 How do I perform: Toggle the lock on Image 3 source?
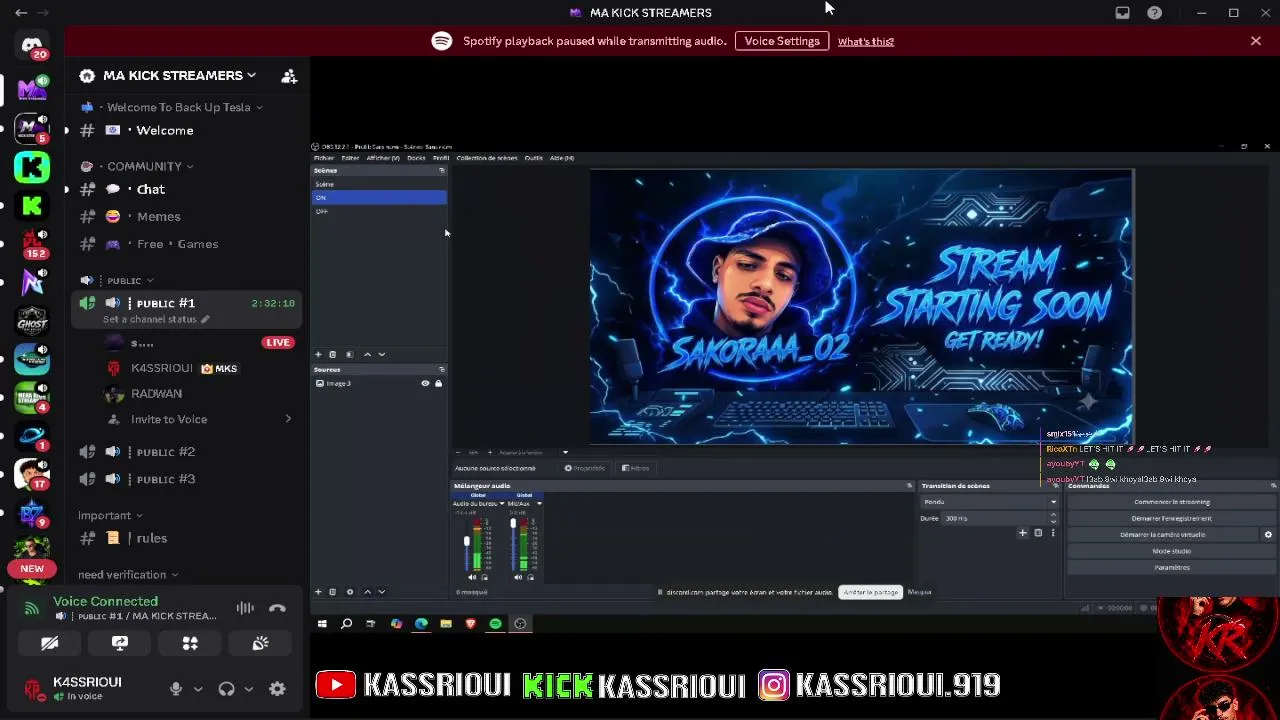(438, 384)
